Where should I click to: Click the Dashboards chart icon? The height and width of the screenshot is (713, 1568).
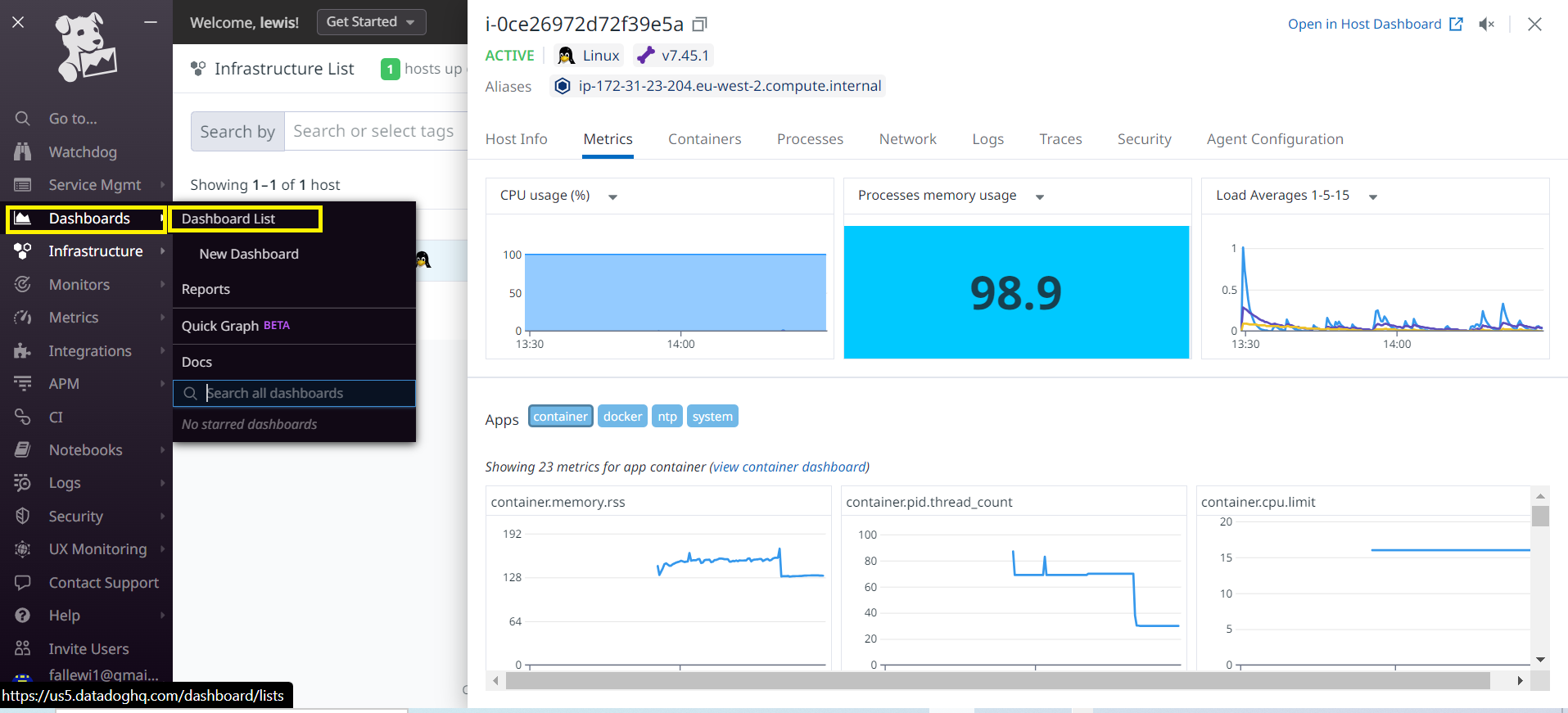[x=23, y=219]
